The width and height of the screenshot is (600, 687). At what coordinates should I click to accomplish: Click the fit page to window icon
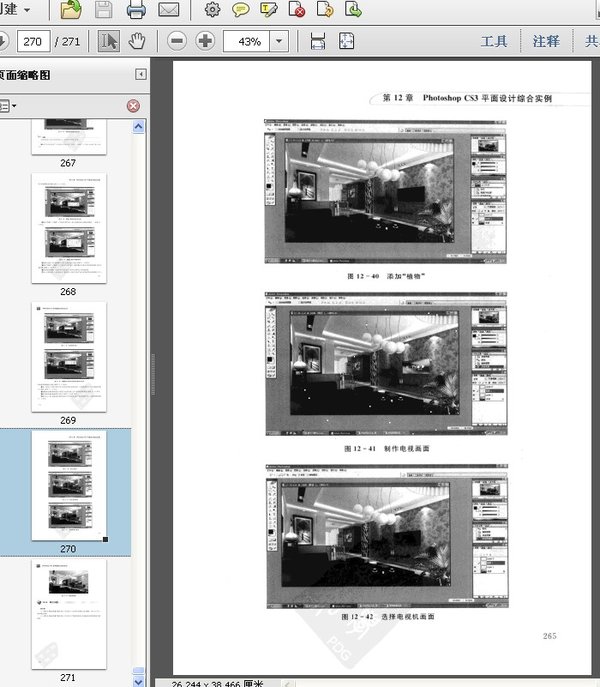click(346, 41)
